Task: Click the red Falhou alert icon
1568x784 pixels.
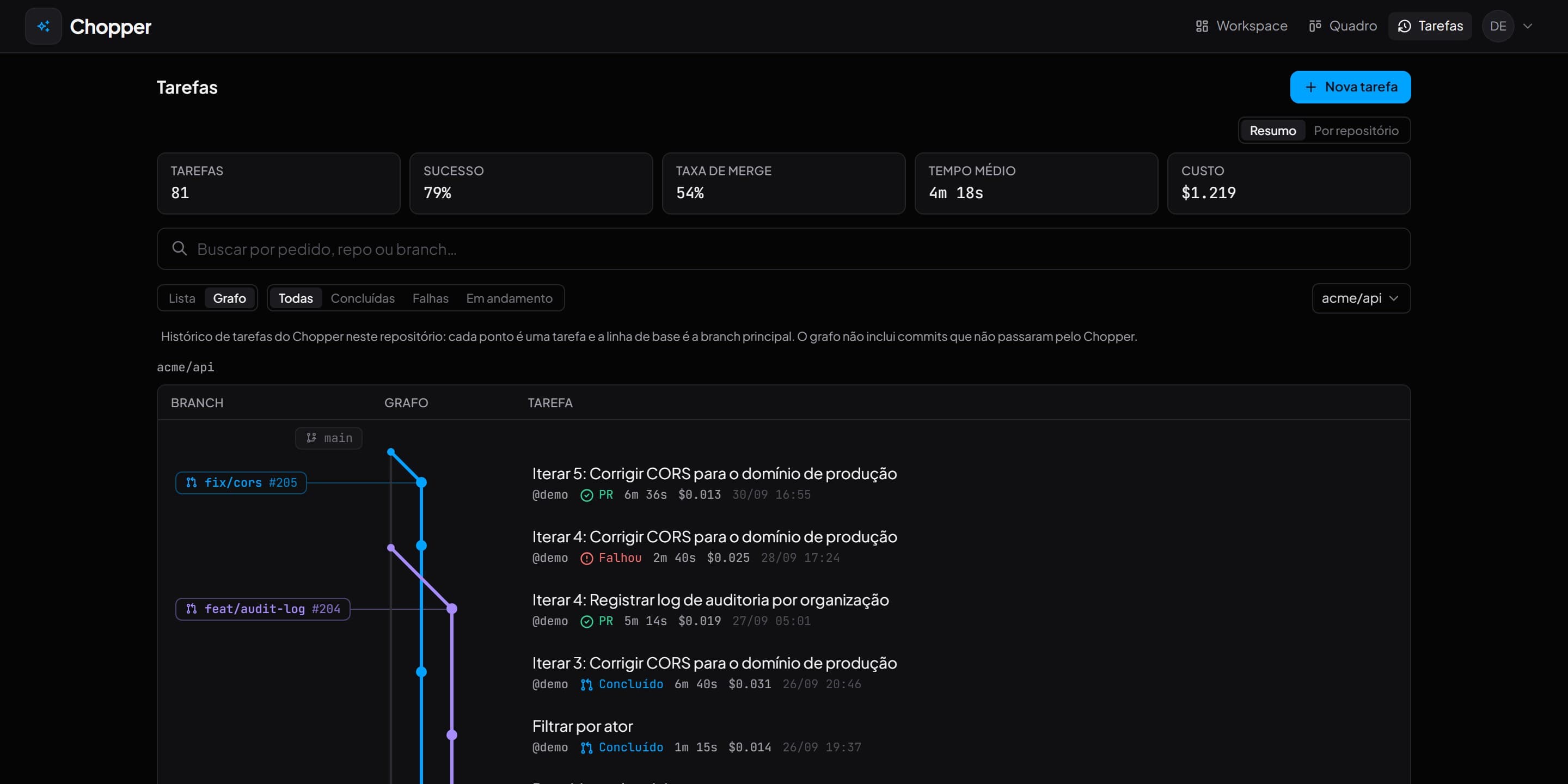Action: pyautogui.click(x=587, y=558)
